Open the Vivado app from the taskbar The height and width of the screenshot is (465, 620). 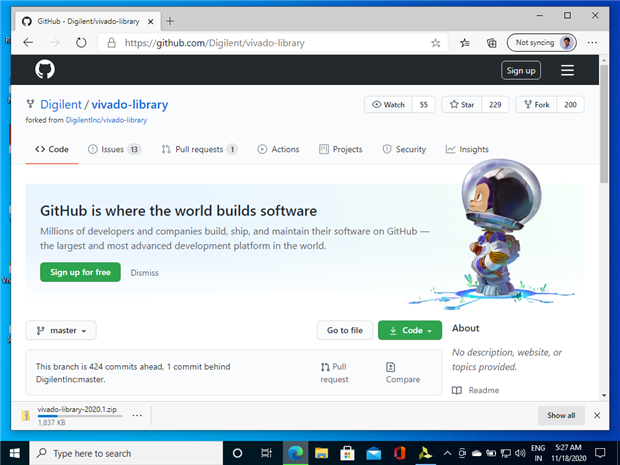[425, 453]
